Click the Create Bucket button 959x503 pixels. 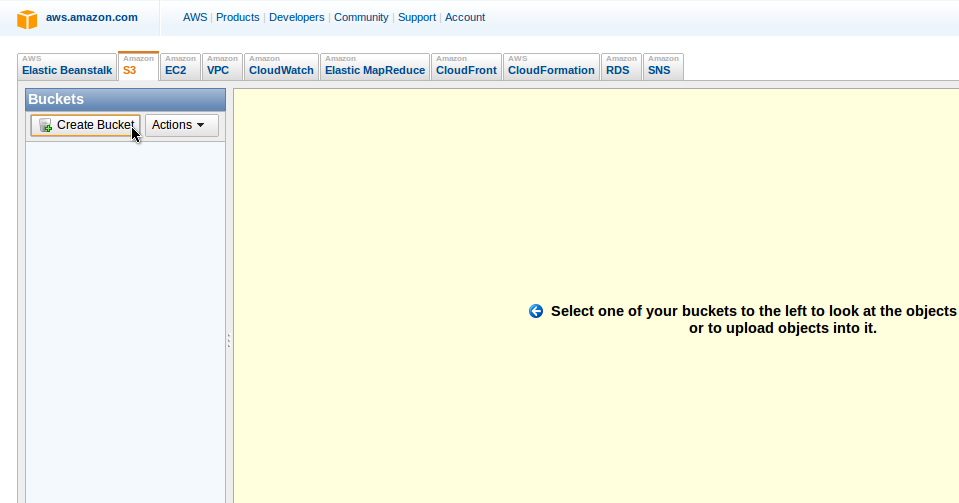85,125
